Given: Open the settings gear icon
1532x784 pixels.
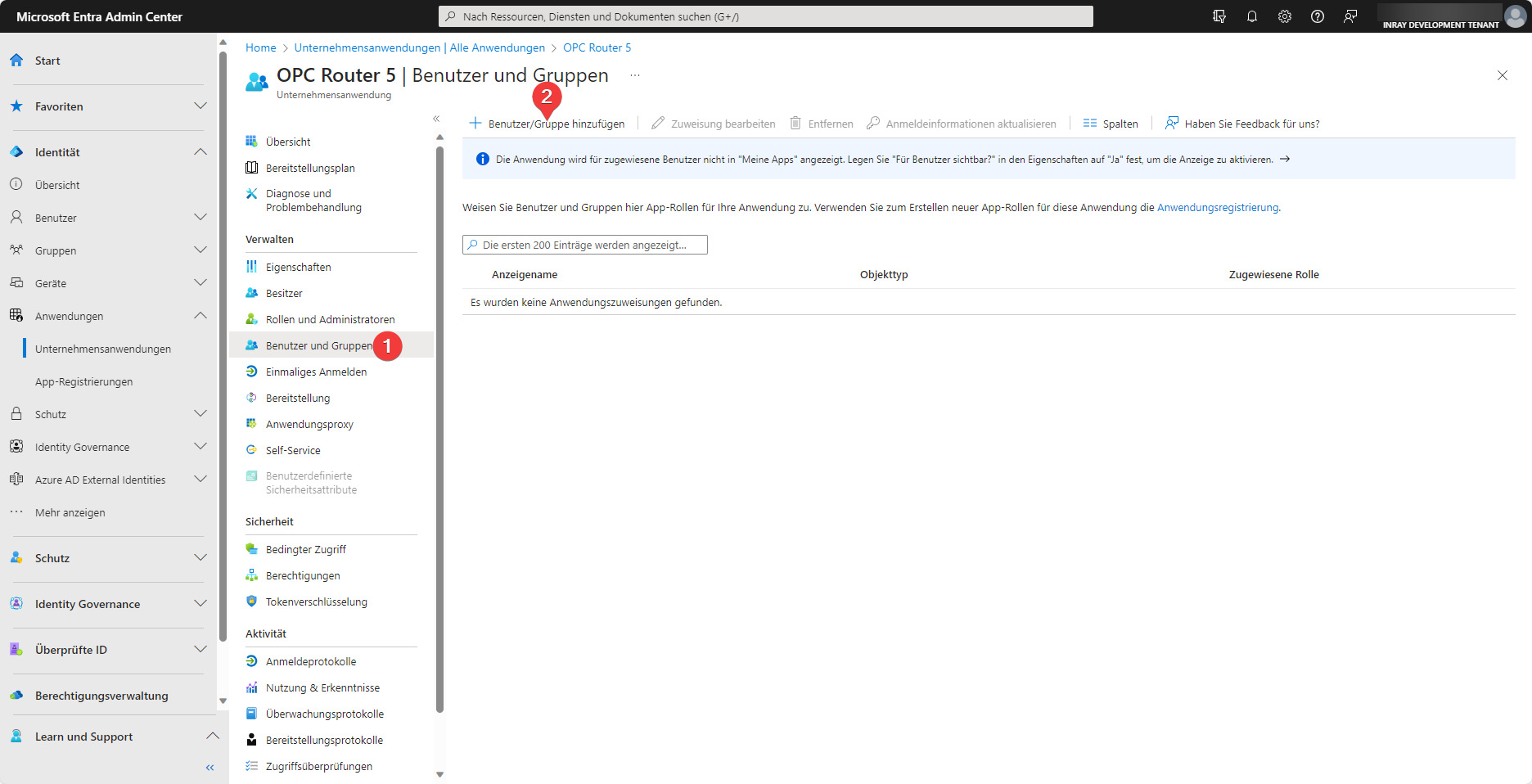Looking at the screenshot, I should (x=1284, y=16).
